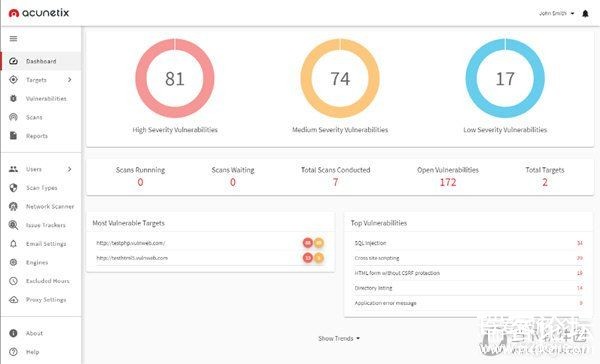Select the Scans radar icon
600x364 pixels.
coord(13,117)
